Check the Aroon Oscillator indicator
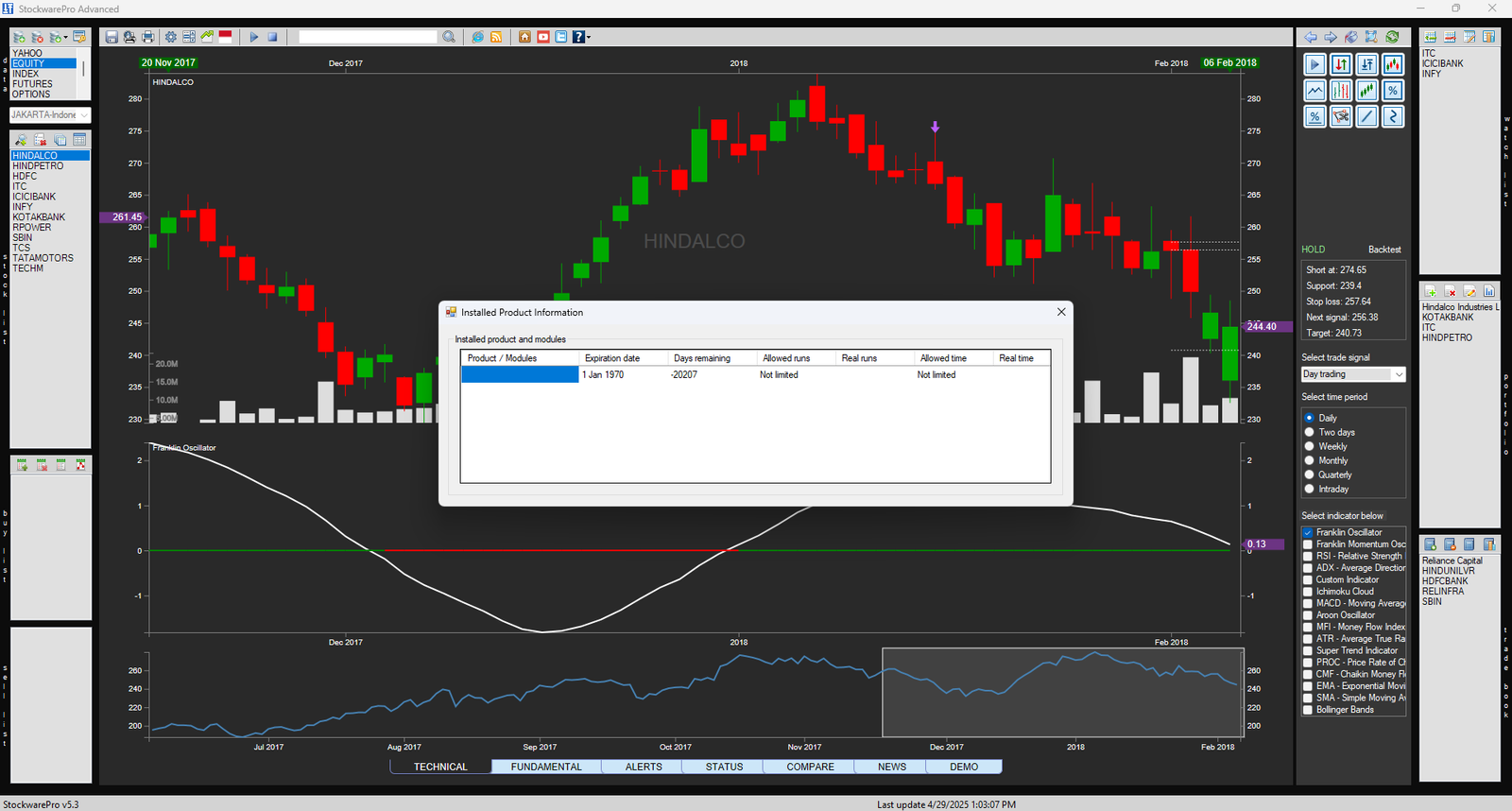 pyautogui.click(x=1308, y=615)
